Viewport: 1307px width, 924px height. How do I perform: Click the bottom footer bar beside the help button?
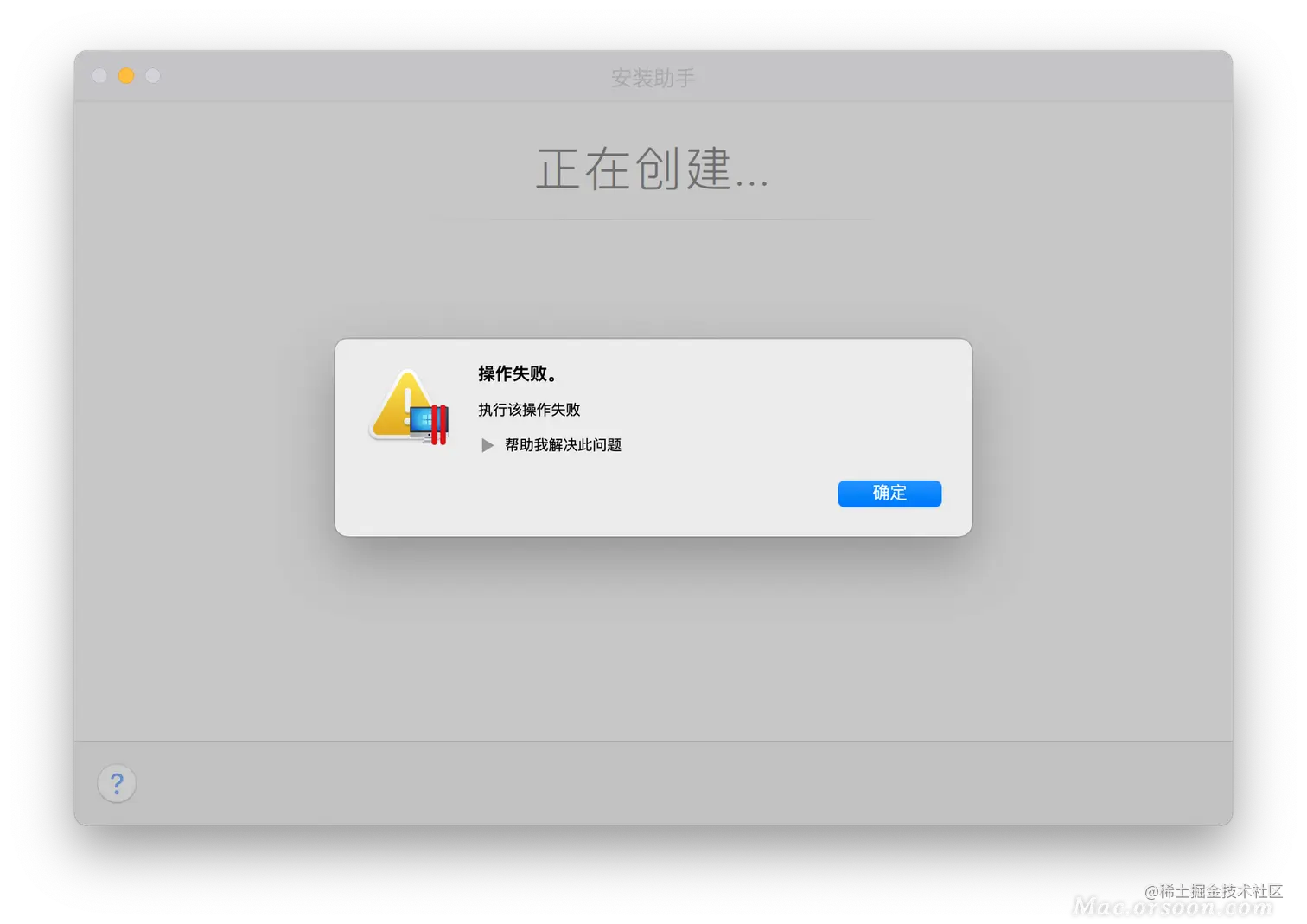pyautogui.click(x=683, y=784)
